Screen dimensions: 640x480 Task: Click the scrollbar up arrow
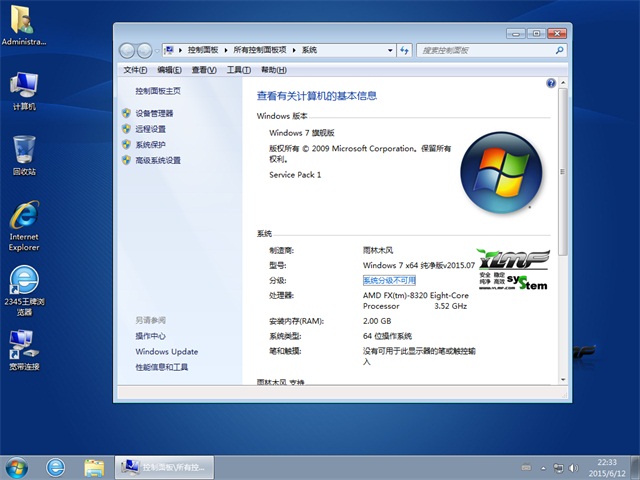(x=563, y=83)
